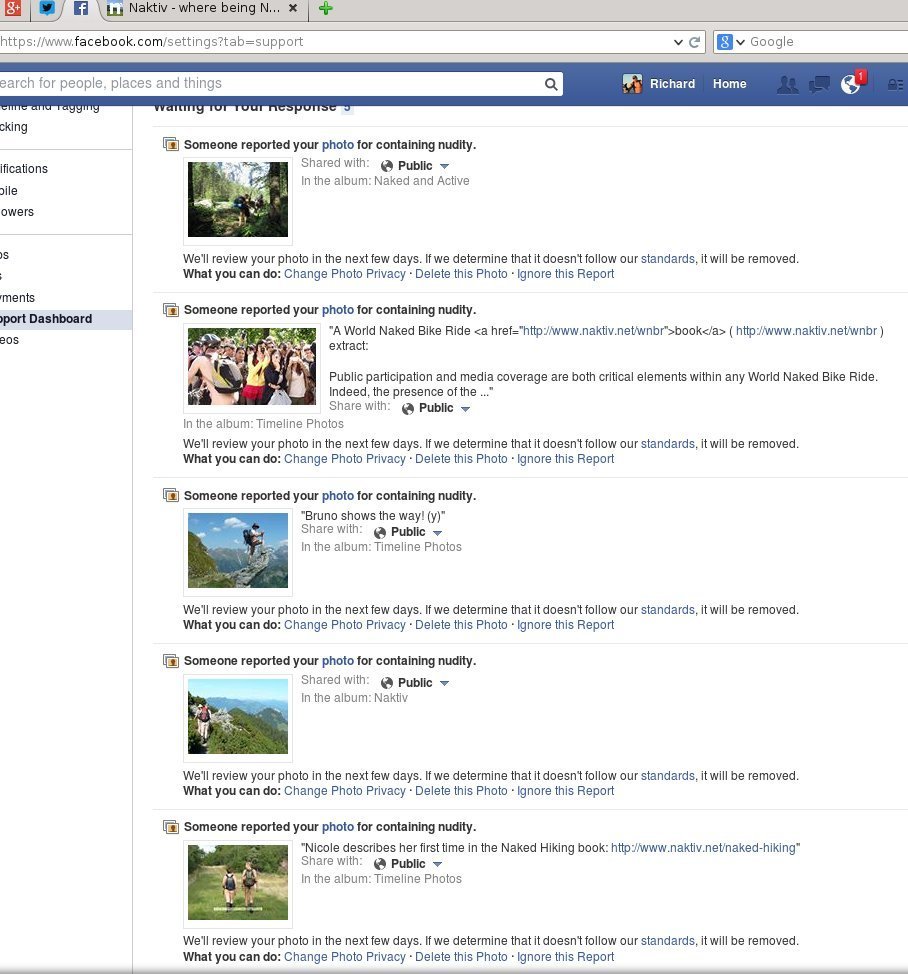Open the friend requests icon
Screen dimensions: 908x974
coord(788,84)
